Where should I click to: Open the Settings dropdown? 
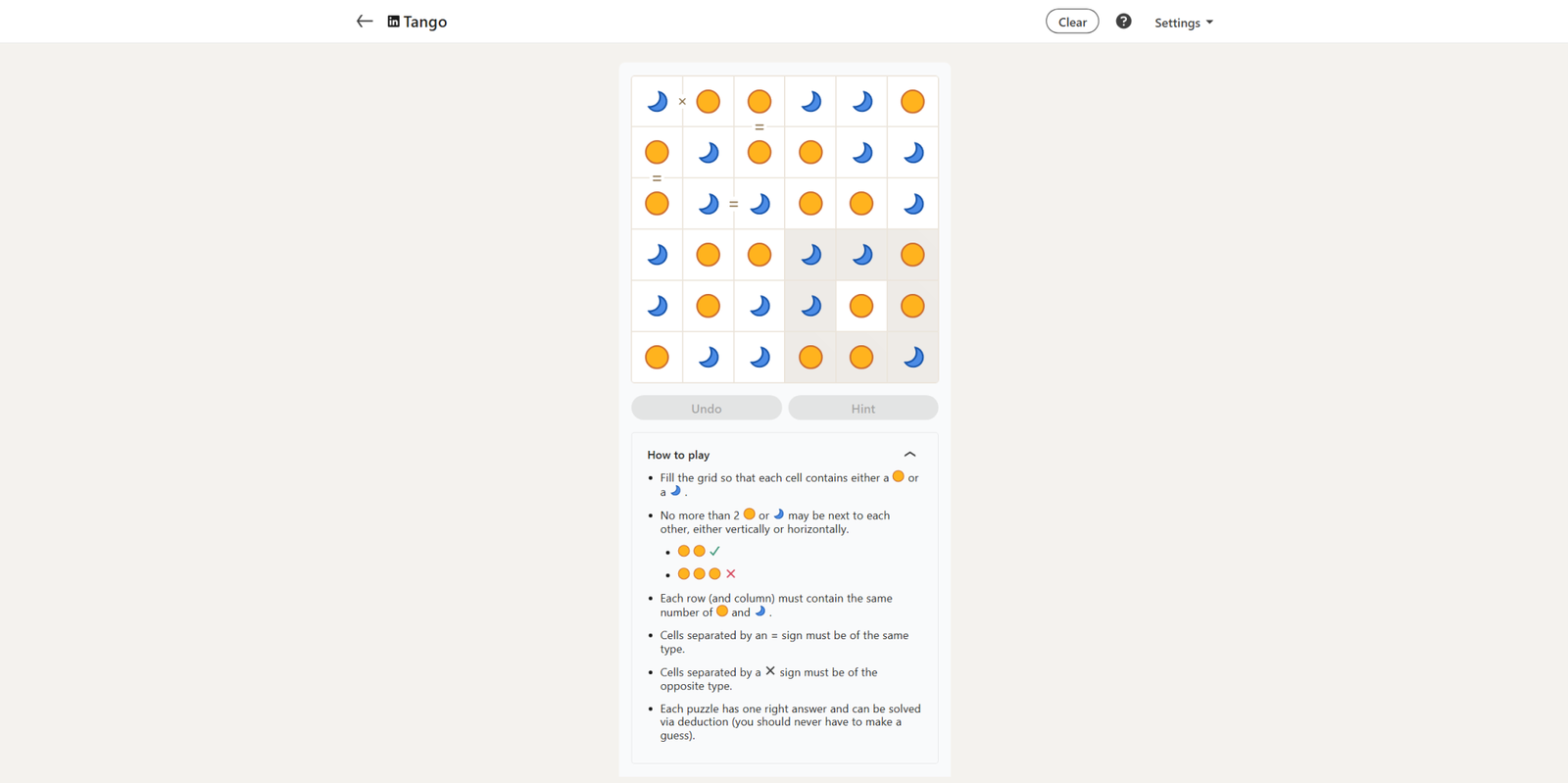tap(1183, 23)
